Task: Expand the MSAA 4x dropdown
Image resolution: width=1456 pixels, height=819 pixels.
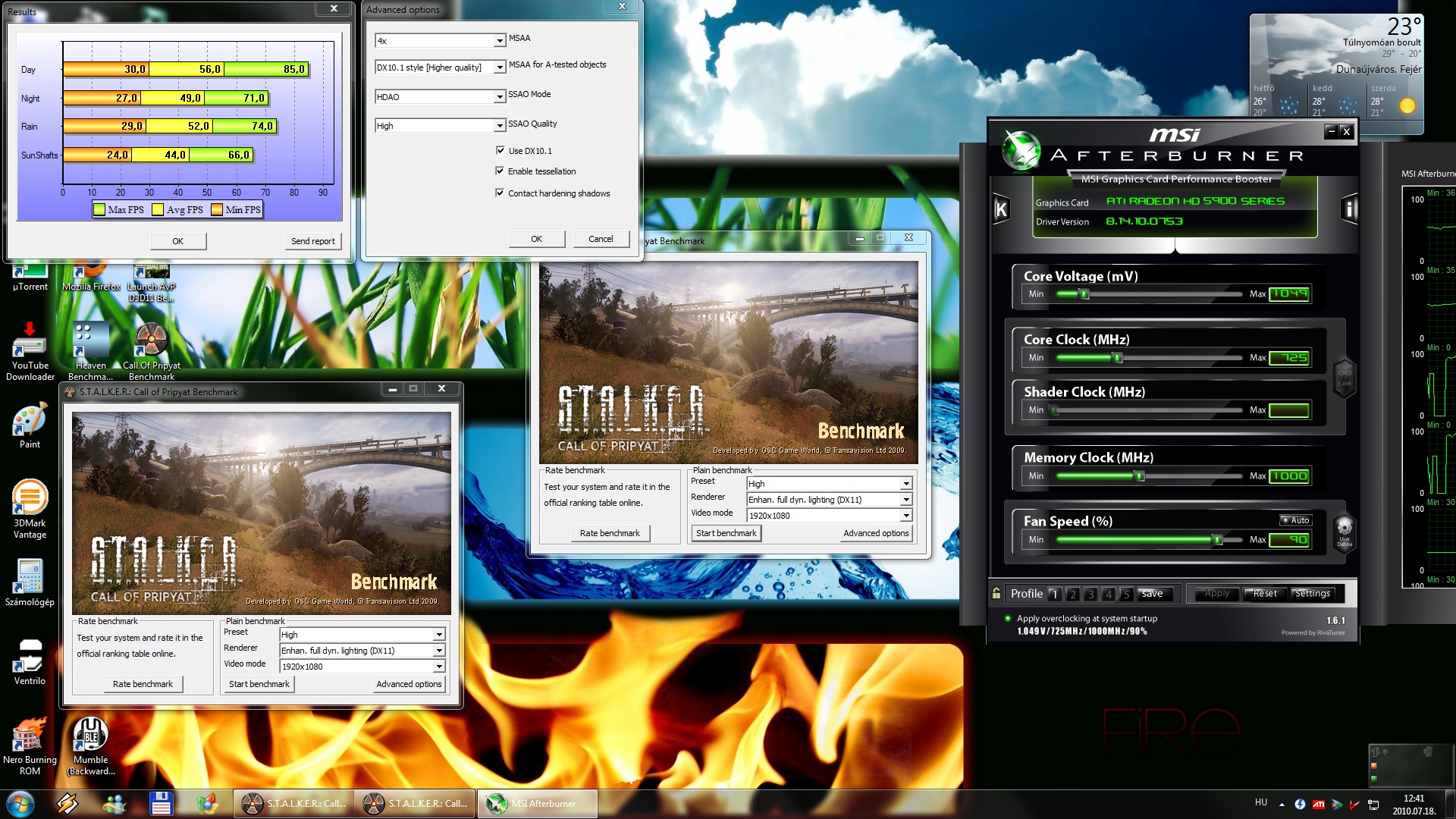Action: pyautogui.click(x=500, y=41)
